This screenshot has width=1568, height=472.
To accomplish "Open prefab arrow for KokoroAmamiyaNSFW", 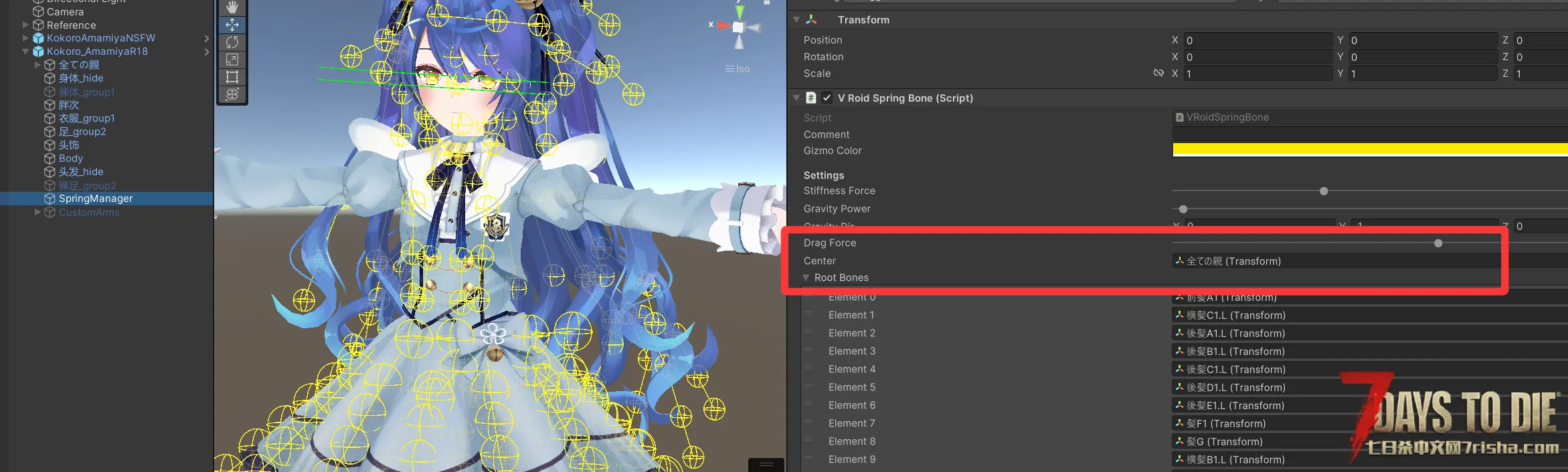I will pos(207,38).
